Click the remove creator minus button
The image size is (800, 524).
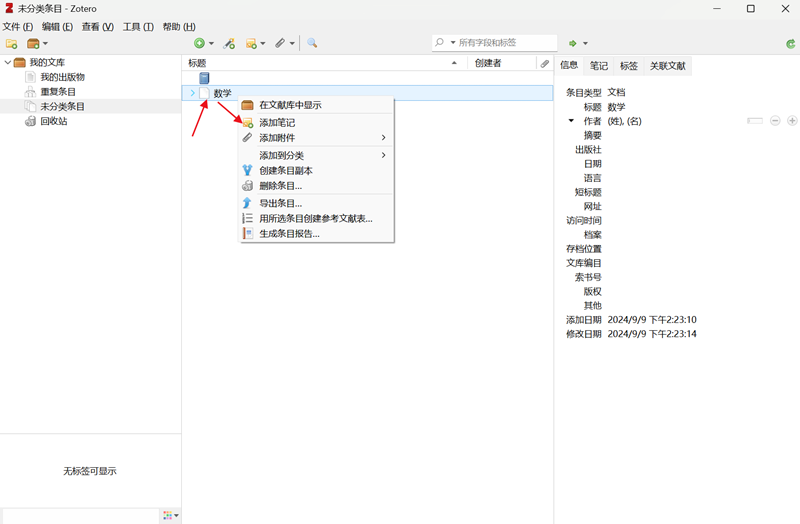pos(775,121)
